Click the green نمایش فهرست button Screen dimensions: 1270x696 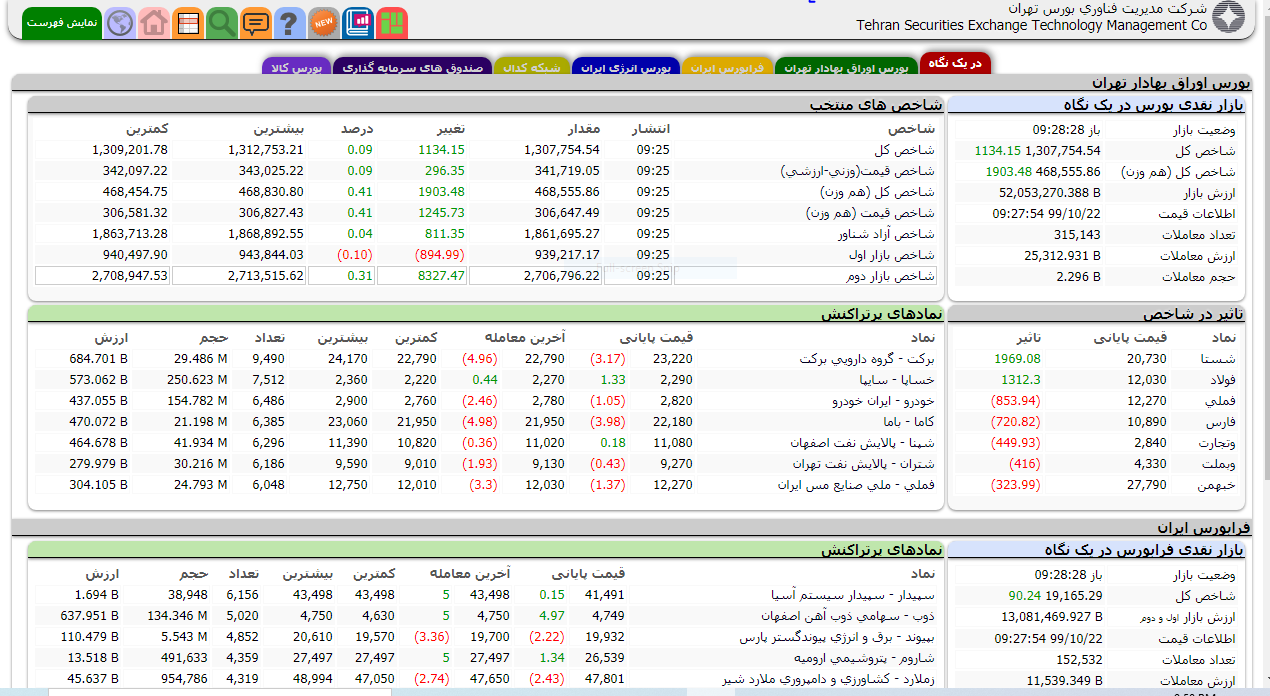click(x=62, y=23)
